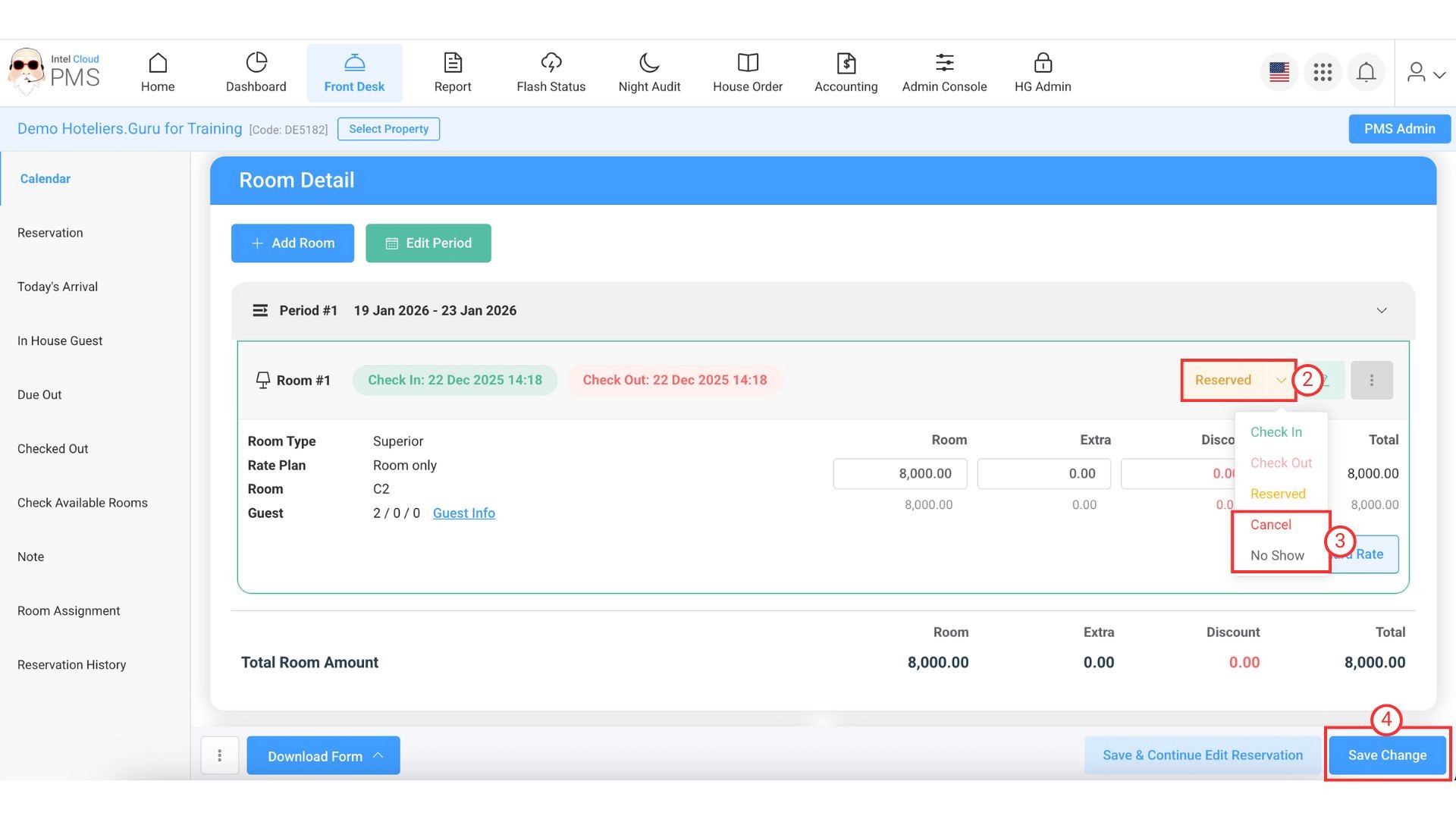This screenshot has width=1456, height=819.
Task: Choose No Show from the status menu
Action: pyautogui.click(x=1277, y=556)
